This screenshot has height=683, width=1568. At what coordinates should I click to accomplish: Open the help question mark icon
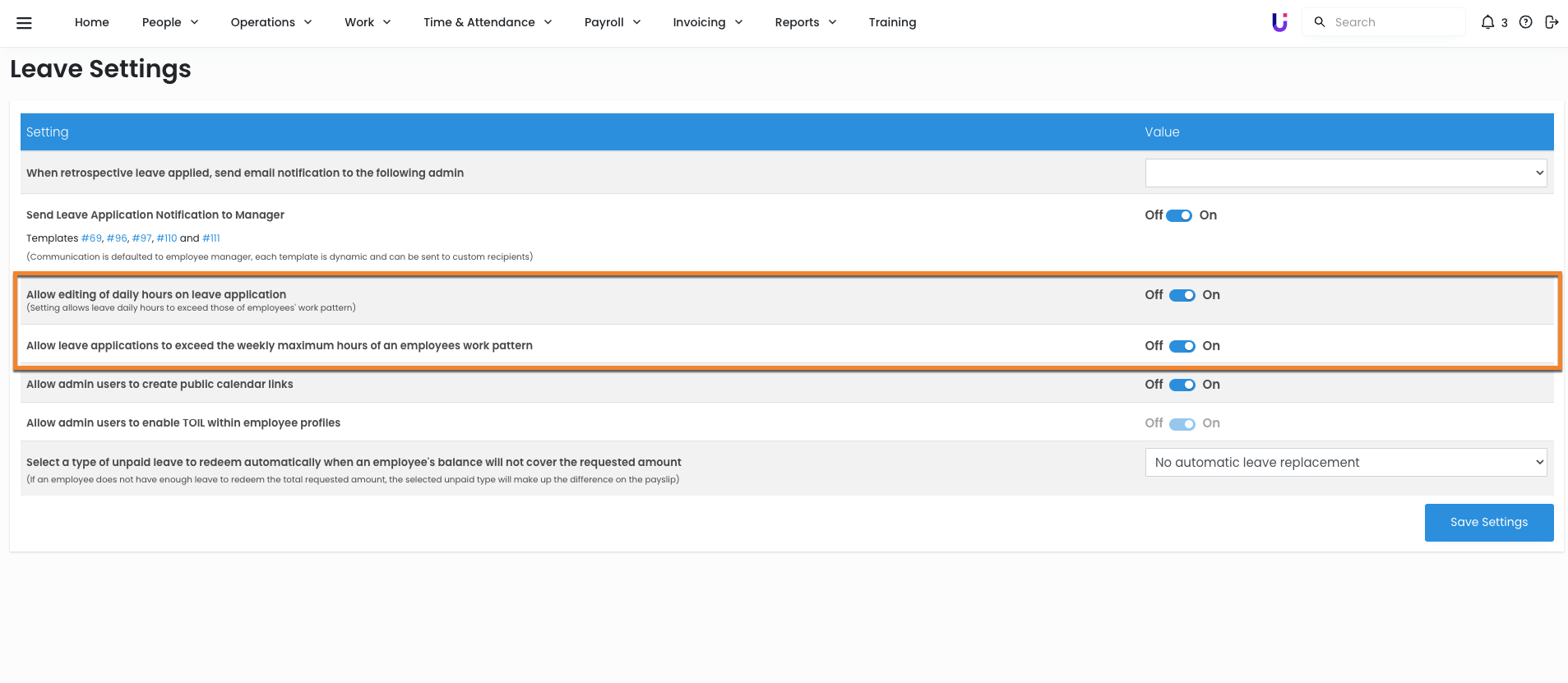1525,22
